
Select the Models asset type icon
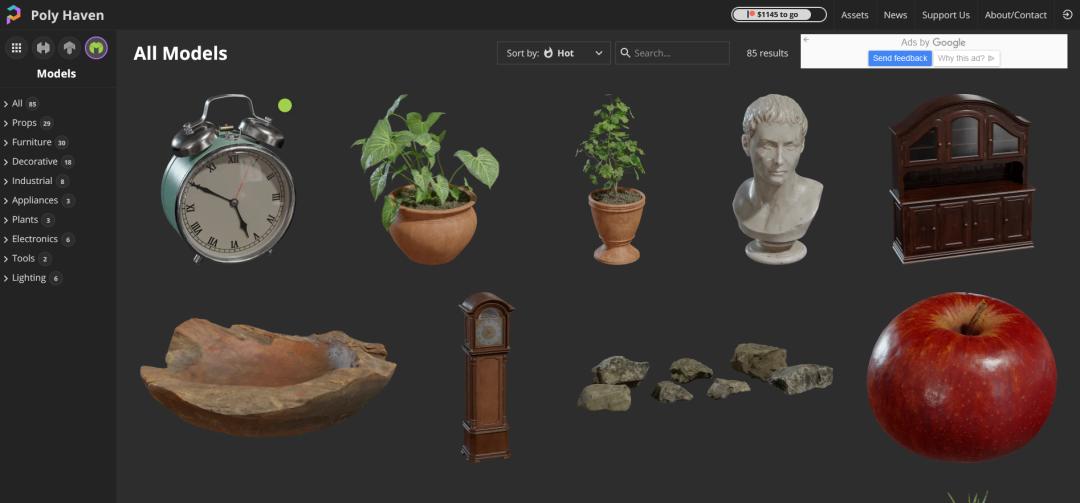click(x=96, y=47)
